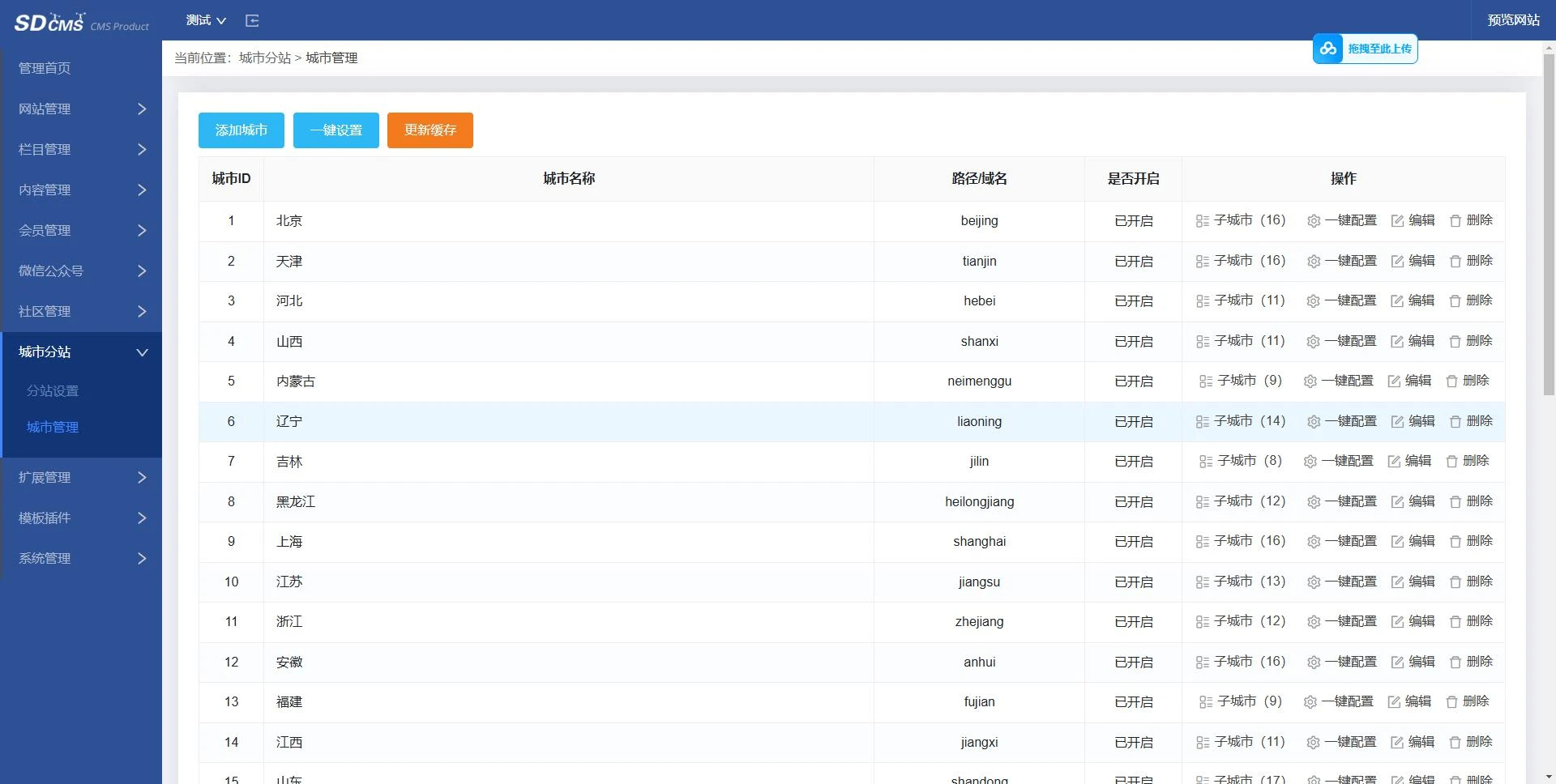Expand 扩展管理 sidebar menu
1556x784 pixels.
81,477
